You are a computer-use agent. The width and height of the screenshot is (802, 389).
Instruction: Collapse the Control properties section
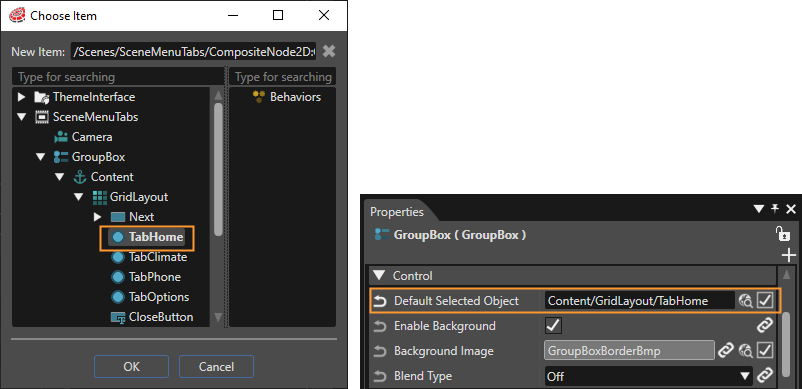378,276
